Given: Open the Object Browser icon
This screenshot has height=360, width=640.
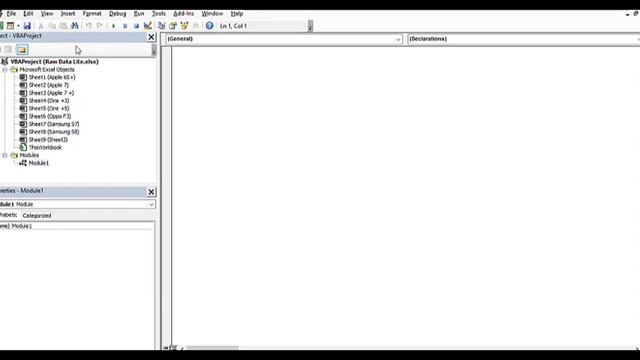Looking at the screenshot, I should coord(184,26).
